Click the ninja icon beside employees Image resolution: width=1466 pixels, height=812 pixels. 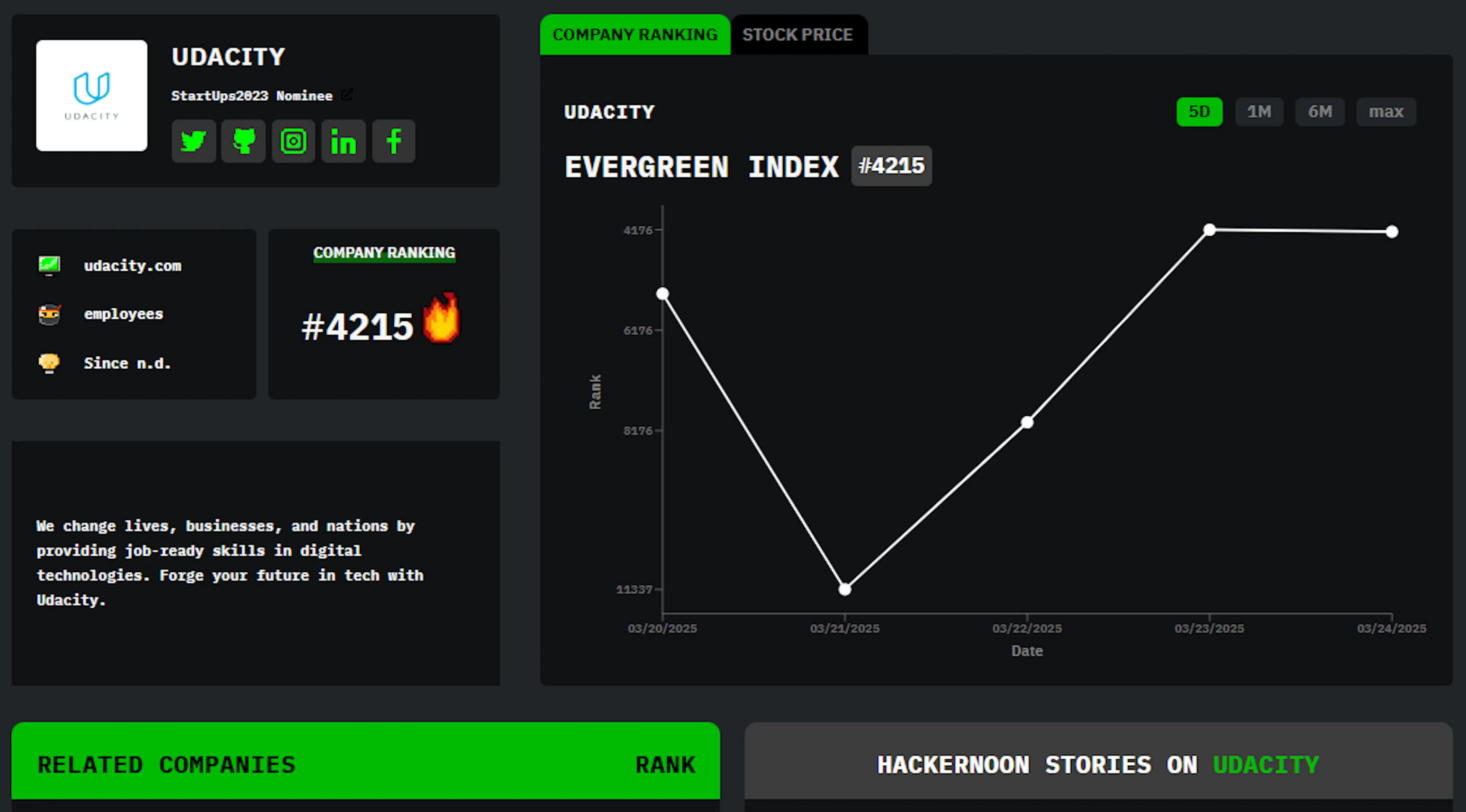click(50, 314)
